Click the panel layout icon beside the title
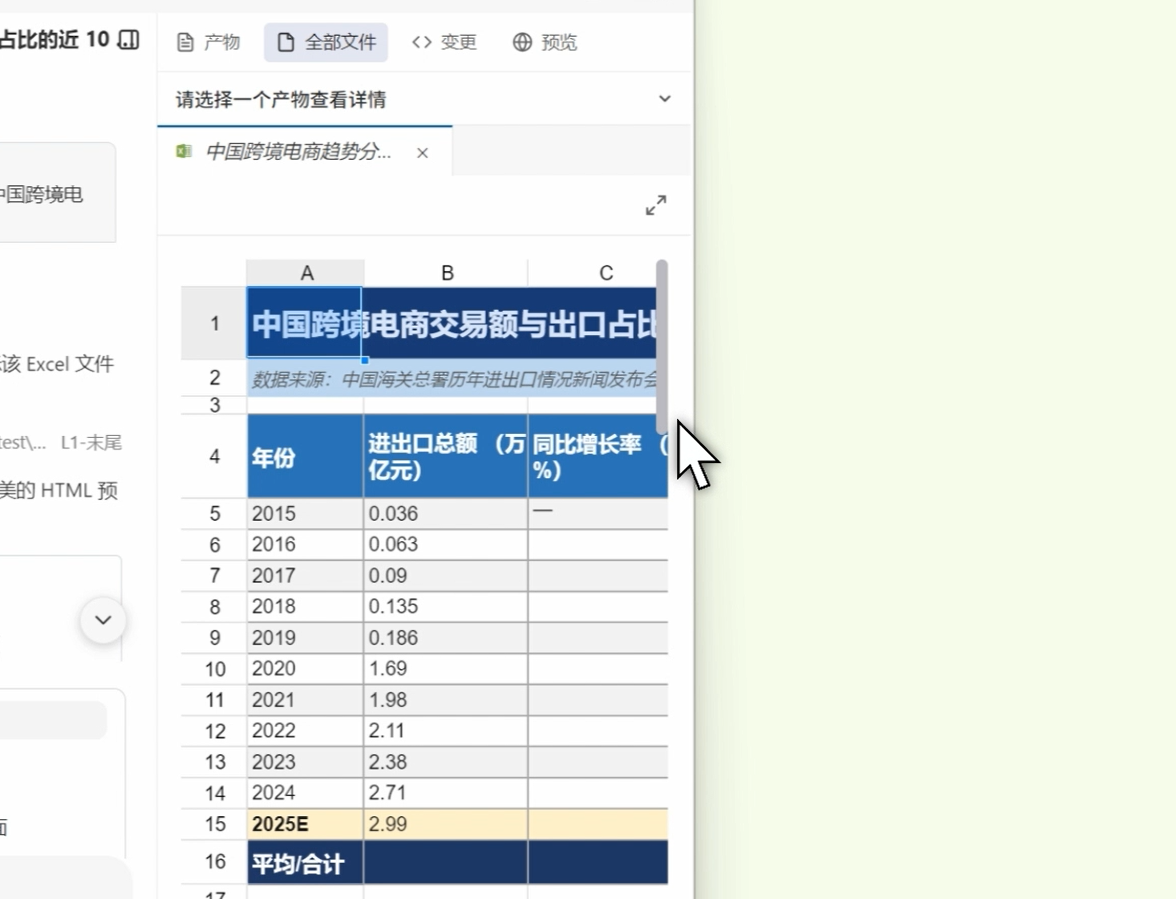 (x=128, y=40)
